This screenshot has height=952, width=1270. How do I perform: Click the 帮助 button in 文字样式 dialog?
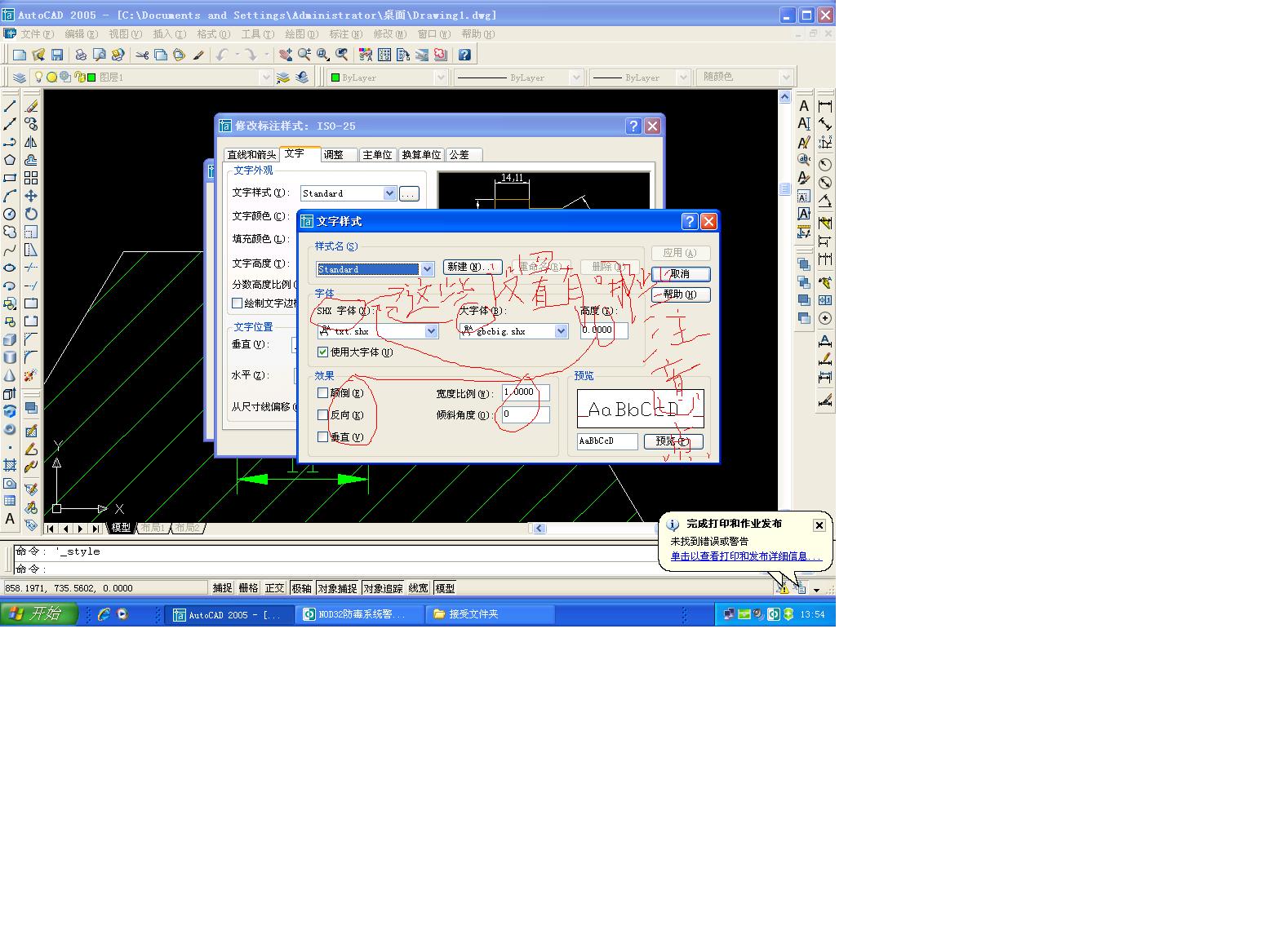click(681, 294)
